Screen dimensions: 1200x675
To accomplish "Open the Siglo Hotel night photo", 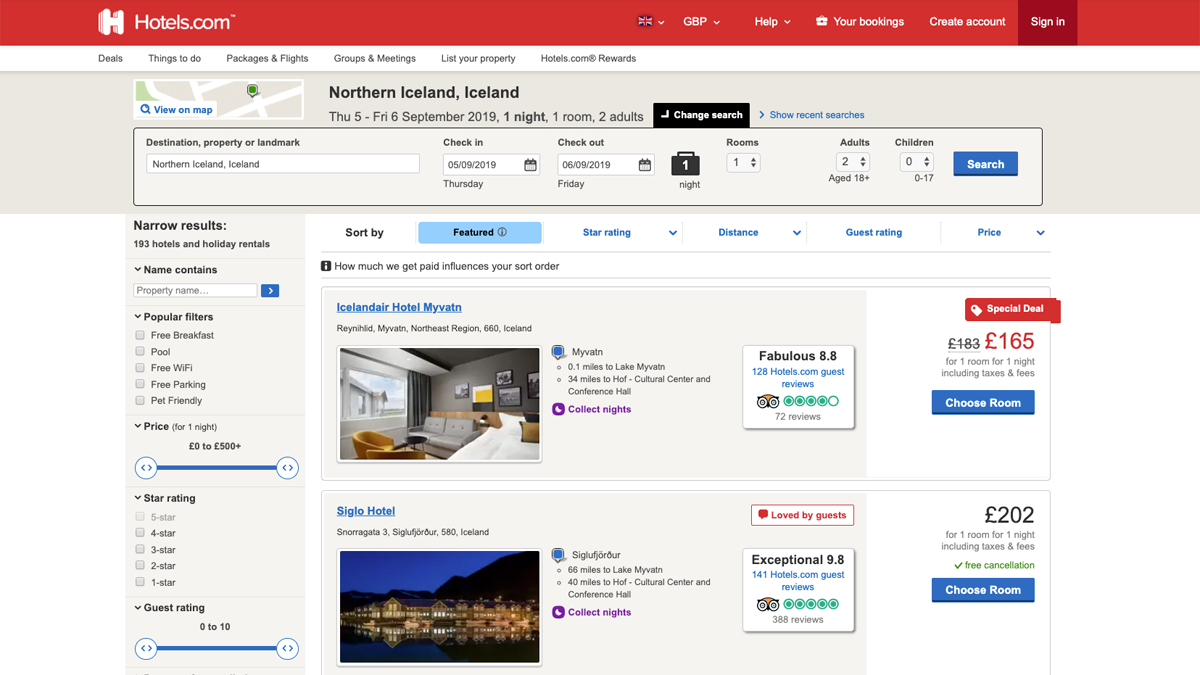I will (x=440, y=607).
